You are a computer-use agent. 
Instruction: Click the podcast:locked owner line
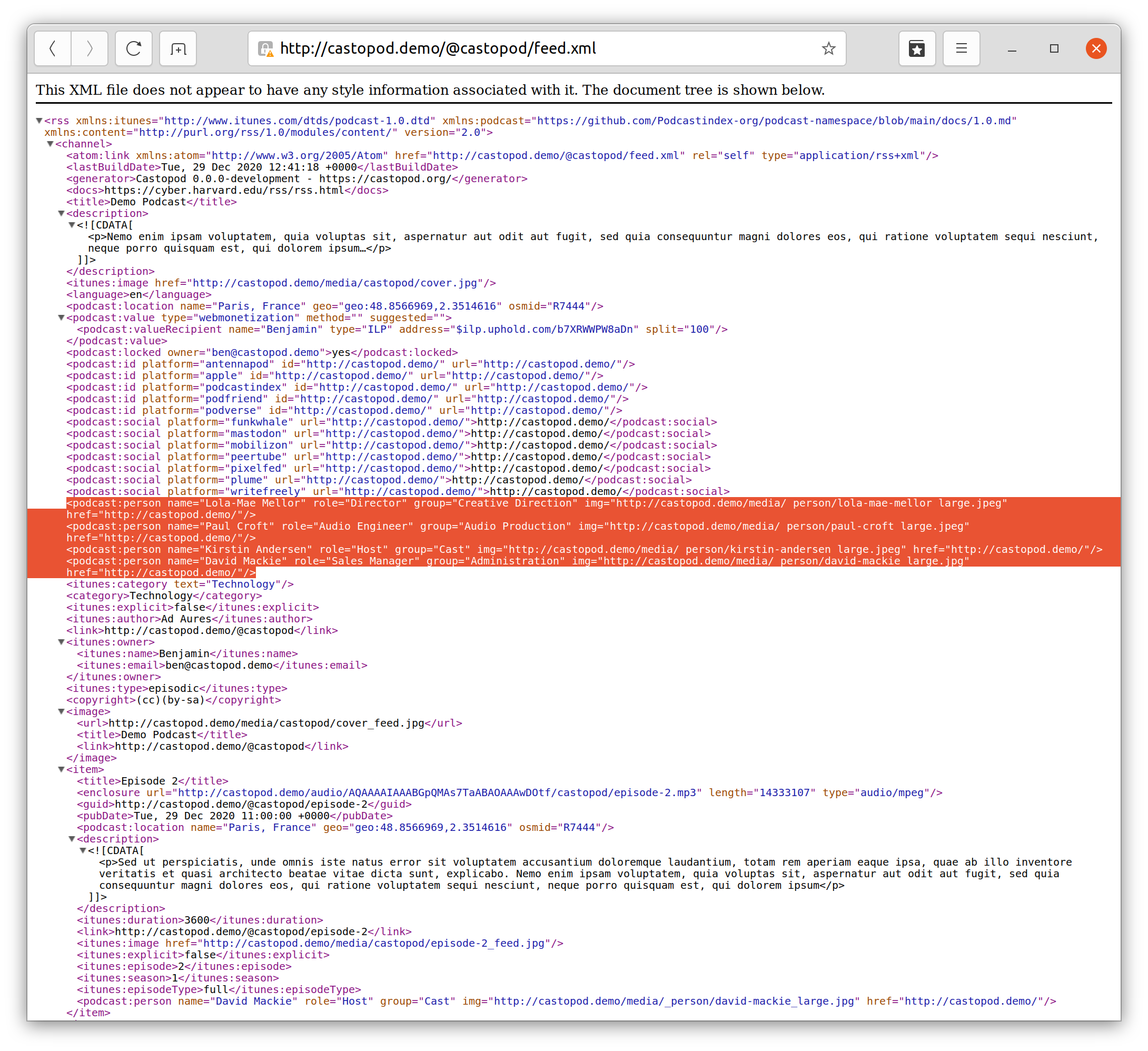262,352
